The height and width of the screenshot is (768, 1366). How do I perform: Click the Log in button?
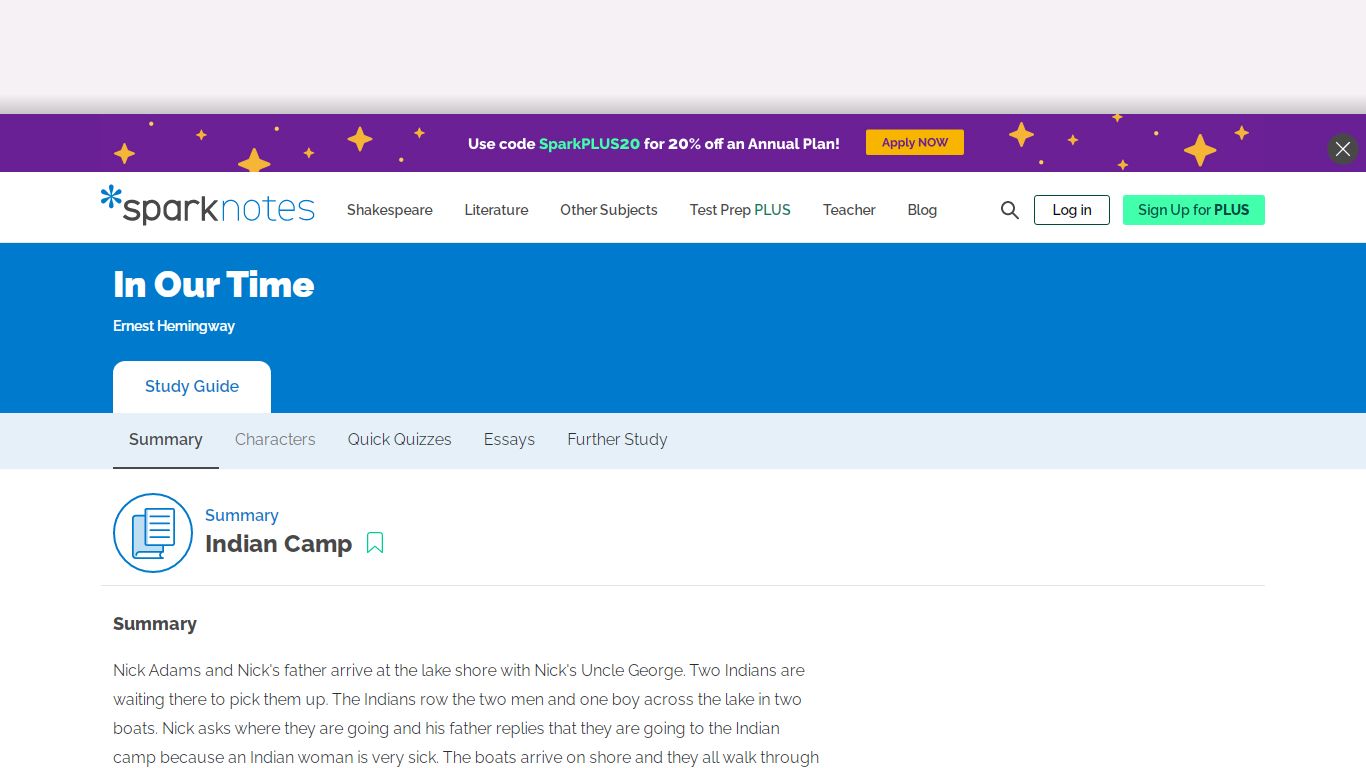(1072, 210)
